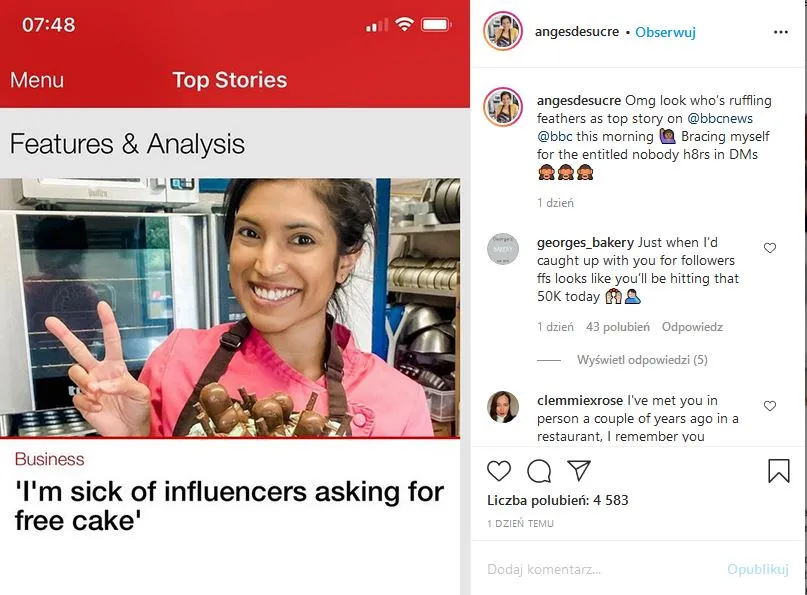Save post with the bookmark icon
The image size is (807, 595).
[779, 471]
